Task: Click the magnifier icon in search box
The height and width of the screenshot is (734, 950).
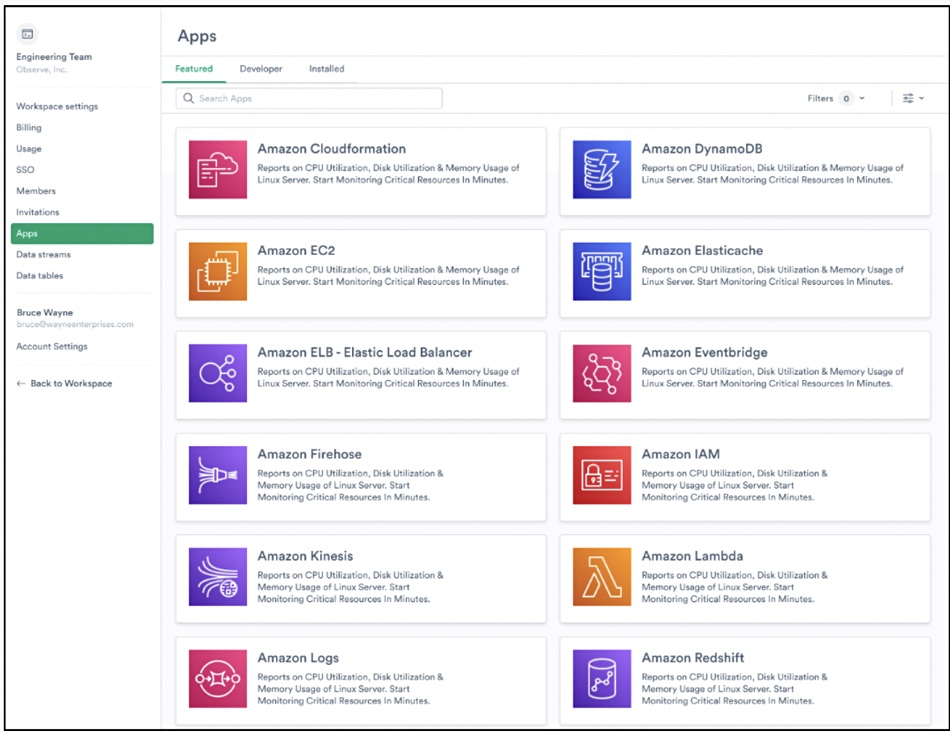Action: pyautogui.click(x=188, y=98)
